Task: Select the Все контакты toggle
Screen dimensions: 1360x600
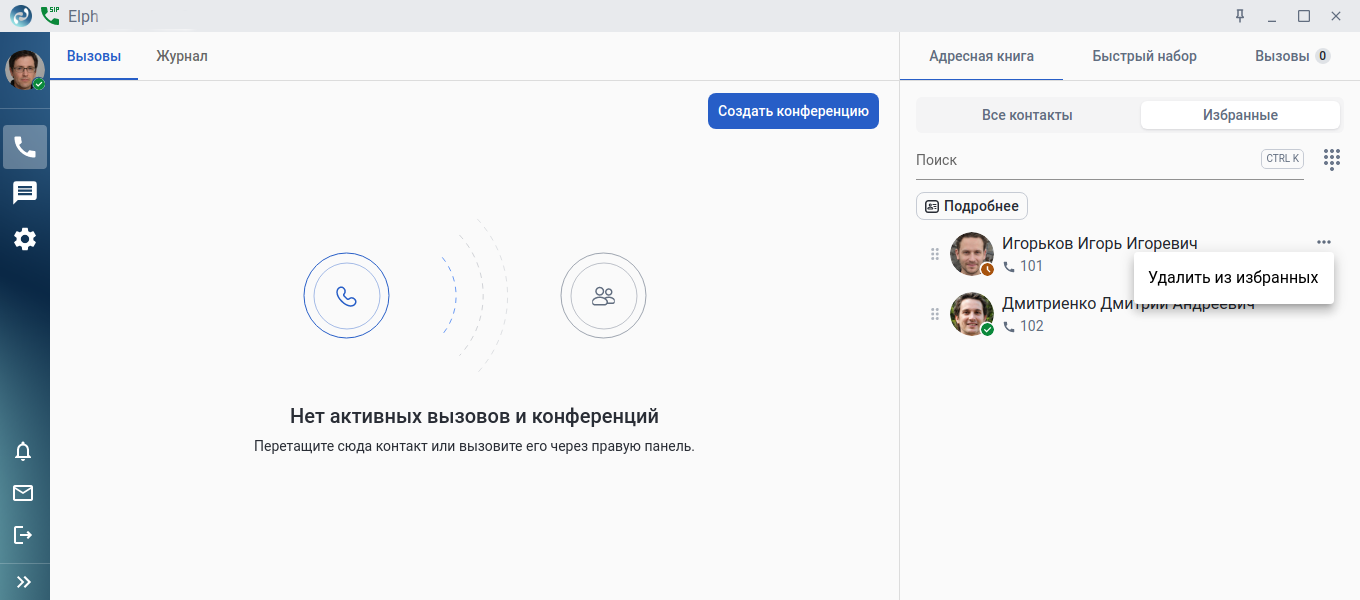Action: point(1027,115)
